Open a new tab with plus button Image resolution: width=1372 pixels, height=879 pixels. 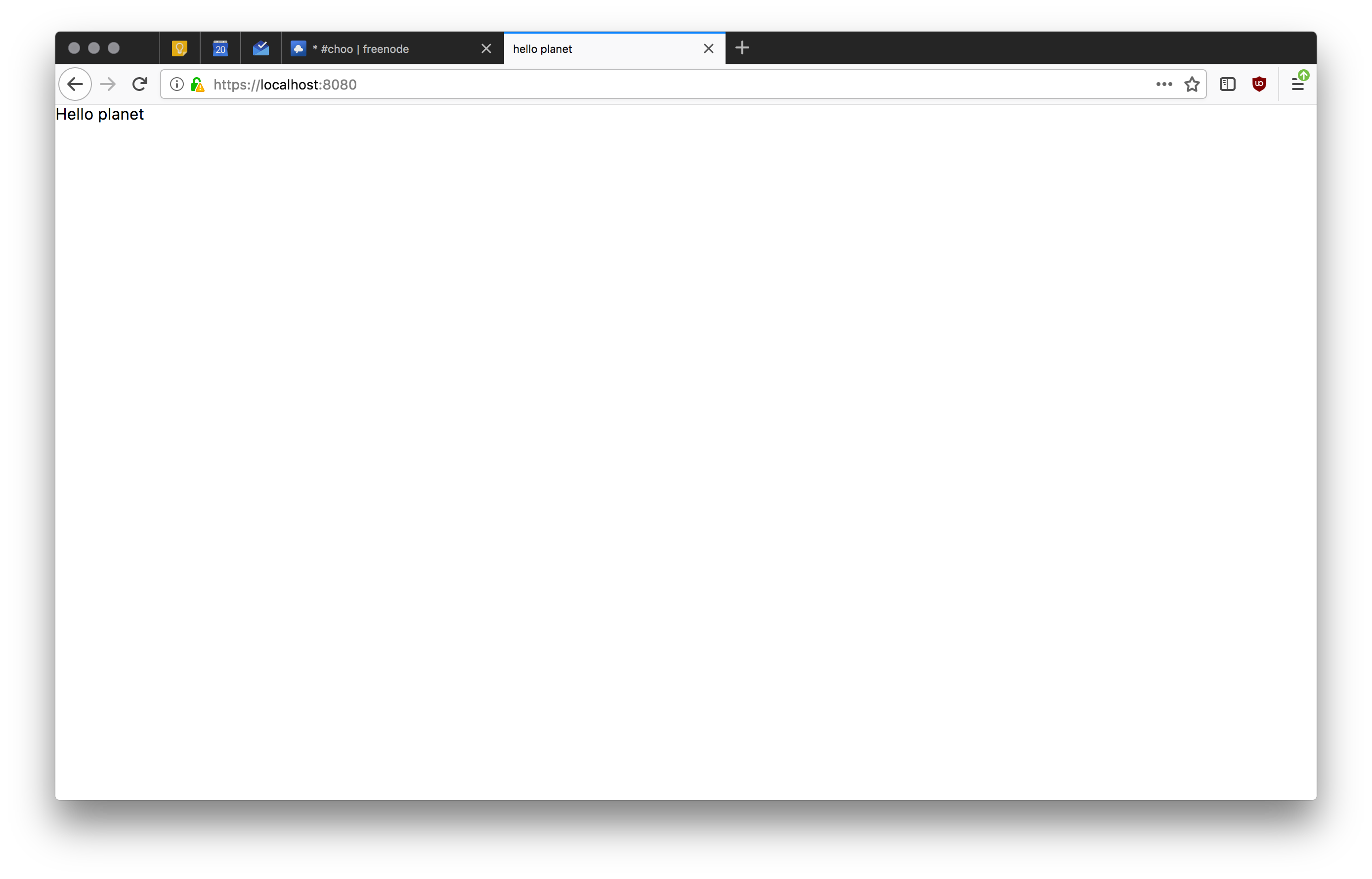[x=742, y=48]
